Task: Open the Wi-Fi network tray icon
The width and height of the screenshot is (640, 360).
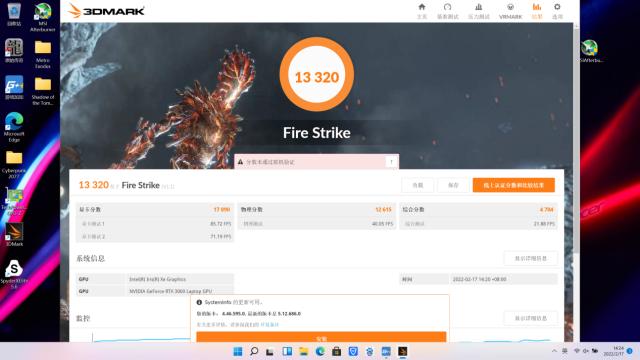Action: coord(577,351)
